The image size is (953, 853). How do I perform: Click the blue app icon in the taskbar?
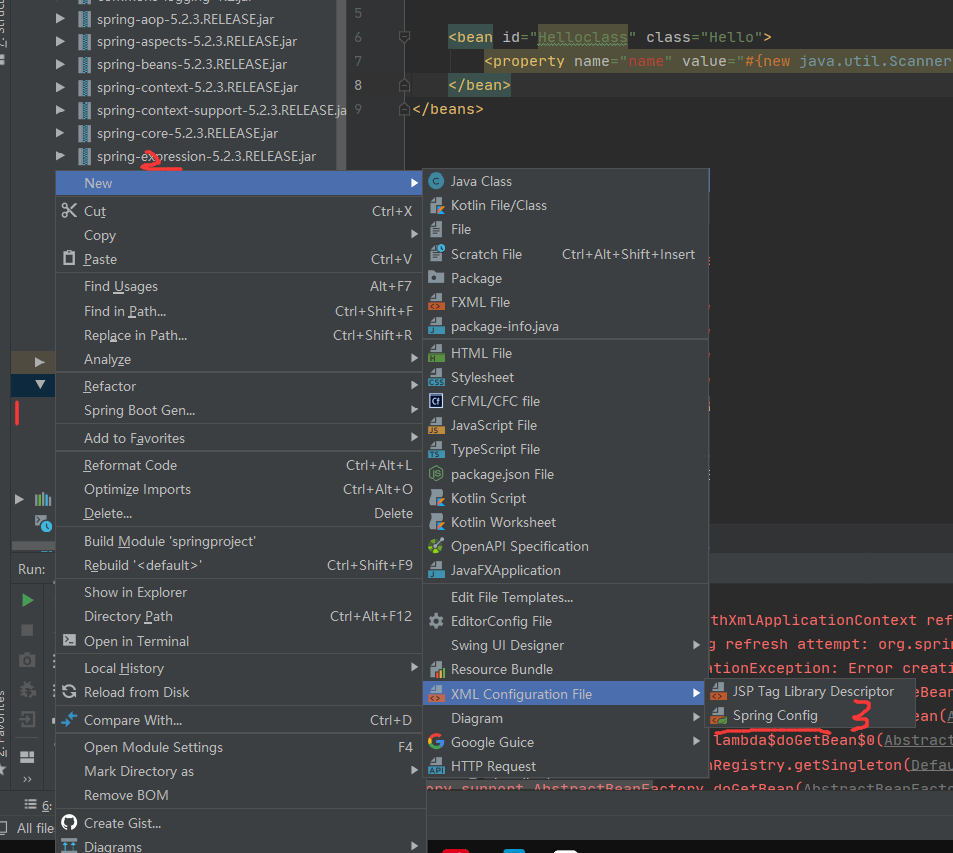pos(514,851)
